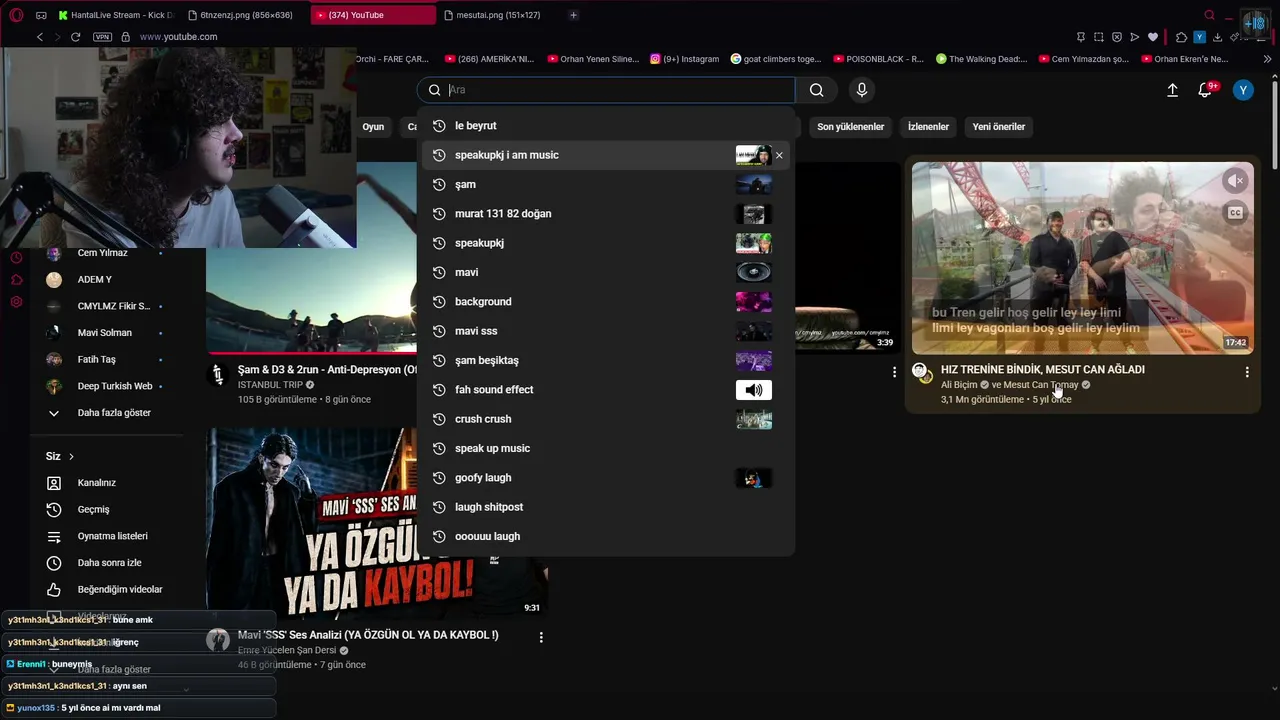Toggle captions CC on video preview
1280x720 pixels.
(x=1236, y=213)
